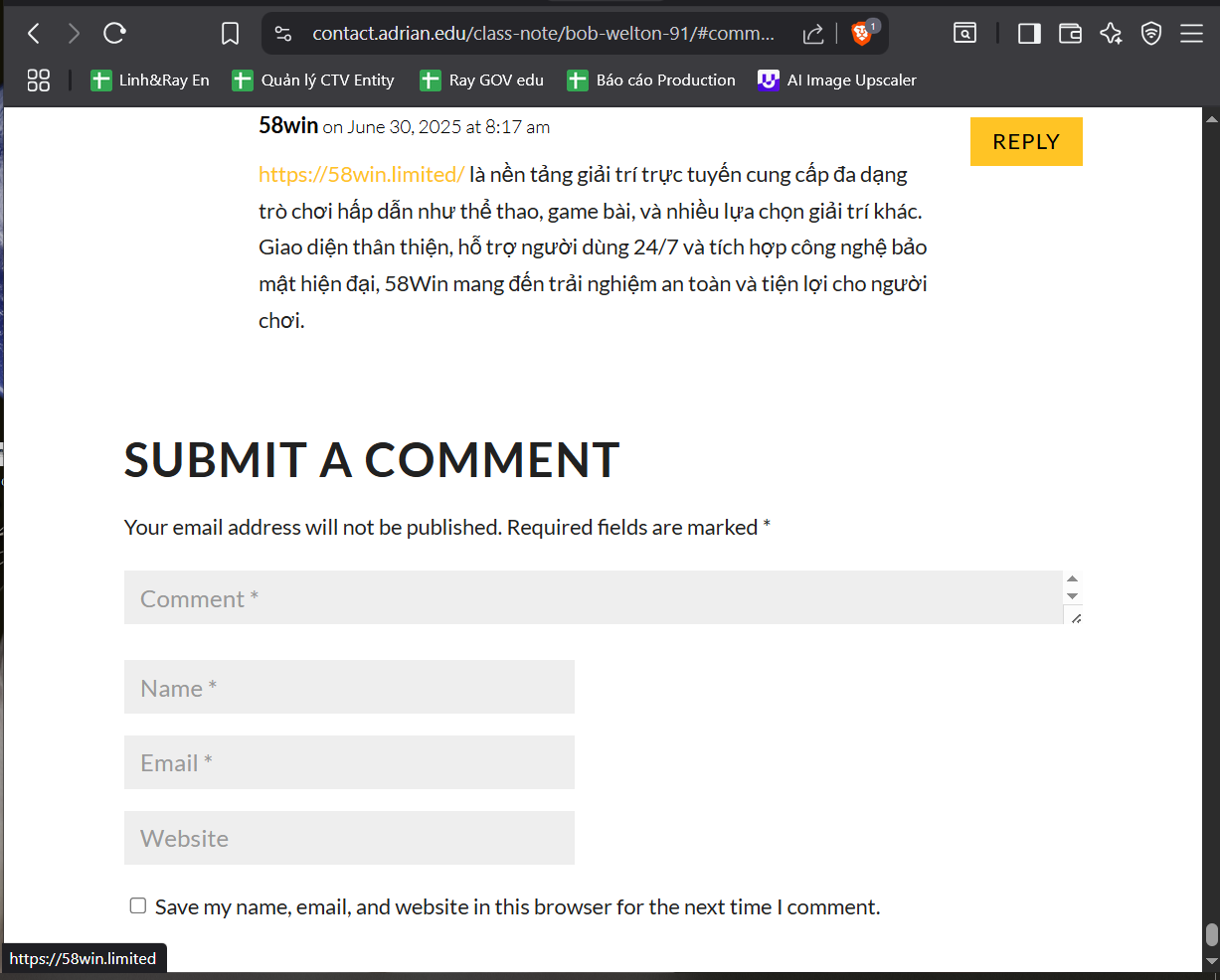Grab the comment textarea resize handle
Viewport: 1220px width, 980px height.
(x=1074, y=616)
